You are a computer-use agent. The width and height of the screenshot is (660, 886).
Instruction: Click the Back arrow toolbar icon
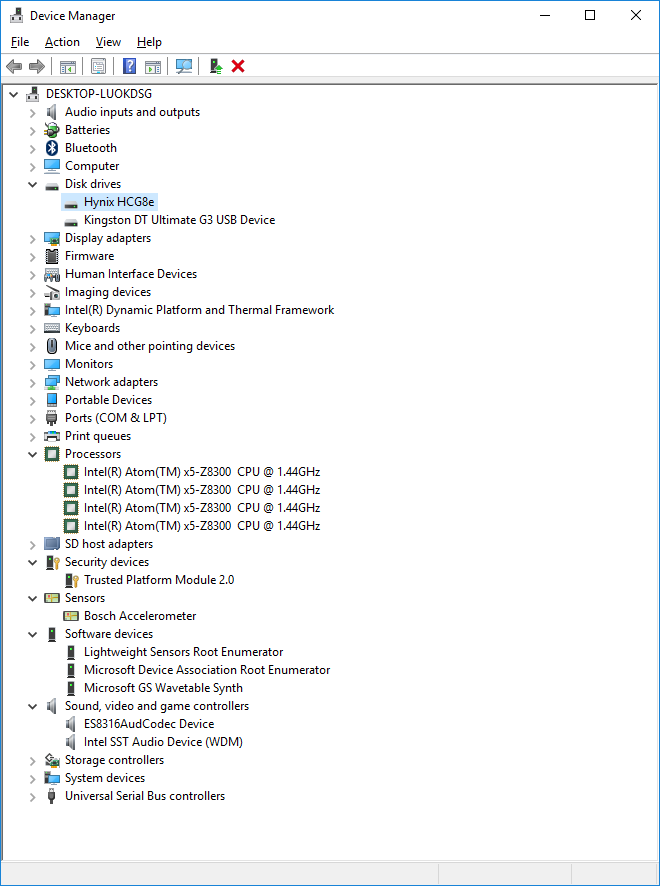point(14,67)
